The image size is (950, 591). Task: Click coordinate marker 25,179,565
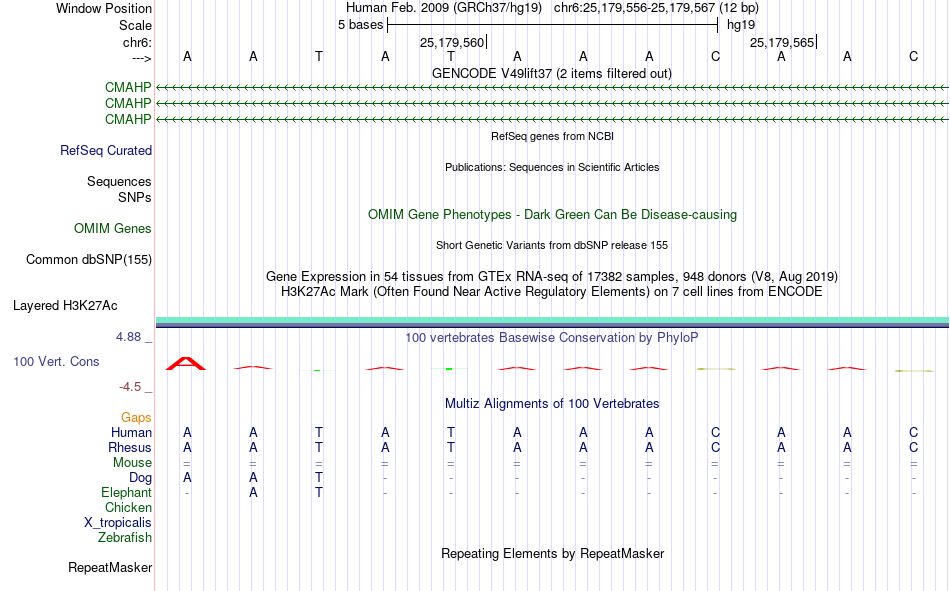782,42
